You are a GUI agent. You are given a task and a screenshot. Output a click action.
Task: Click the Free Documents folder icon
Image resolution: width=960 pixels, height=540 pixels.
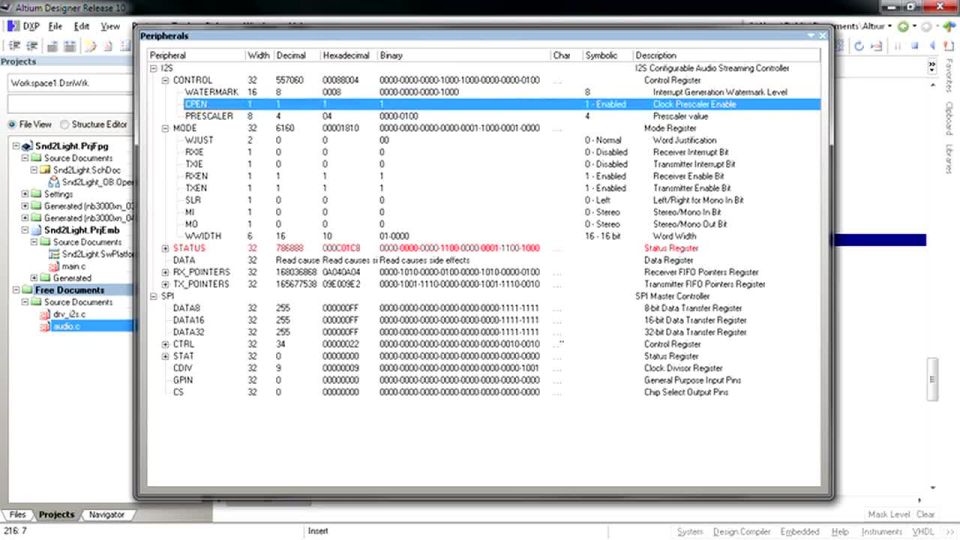coord(27,290)
